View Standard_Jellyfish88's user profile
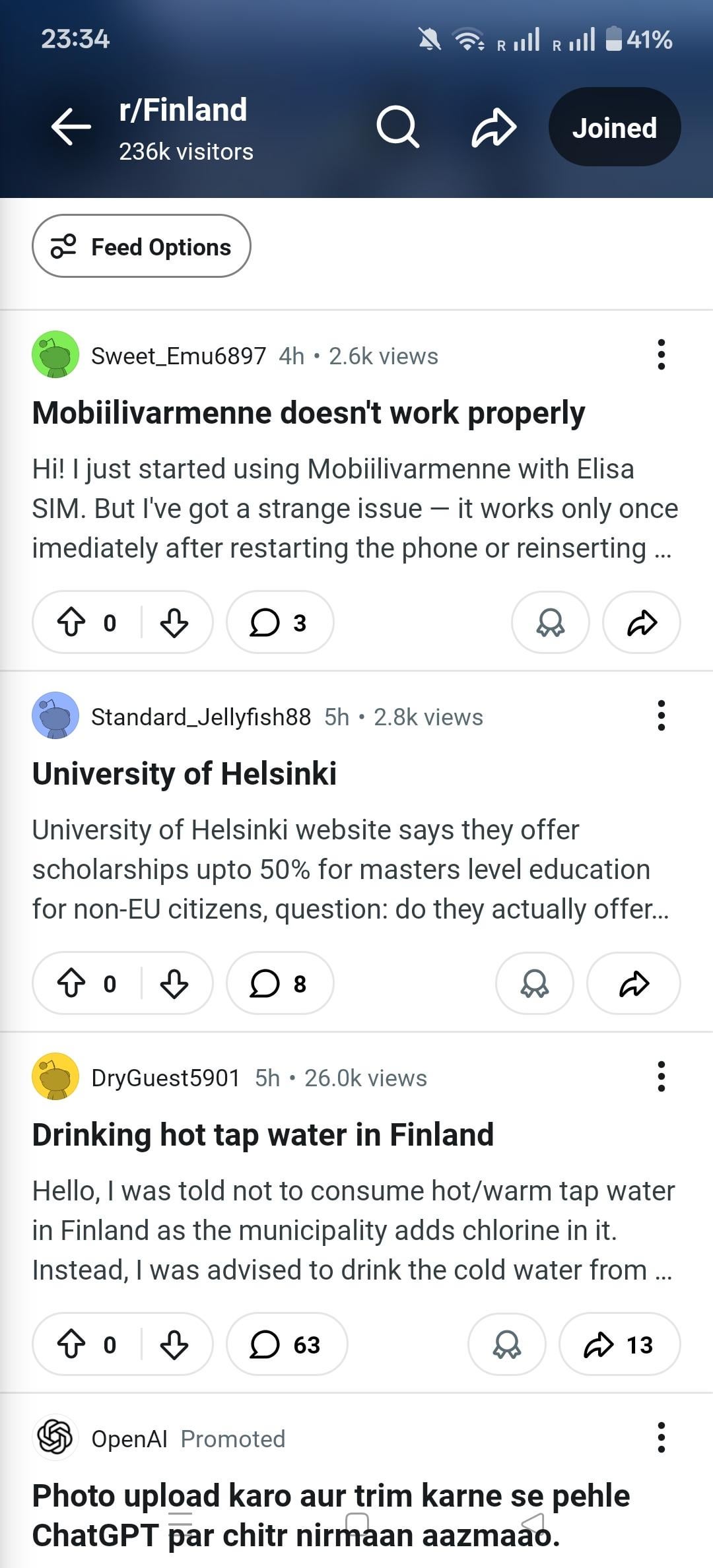713x1568 pixels. [x=201, y=717]
